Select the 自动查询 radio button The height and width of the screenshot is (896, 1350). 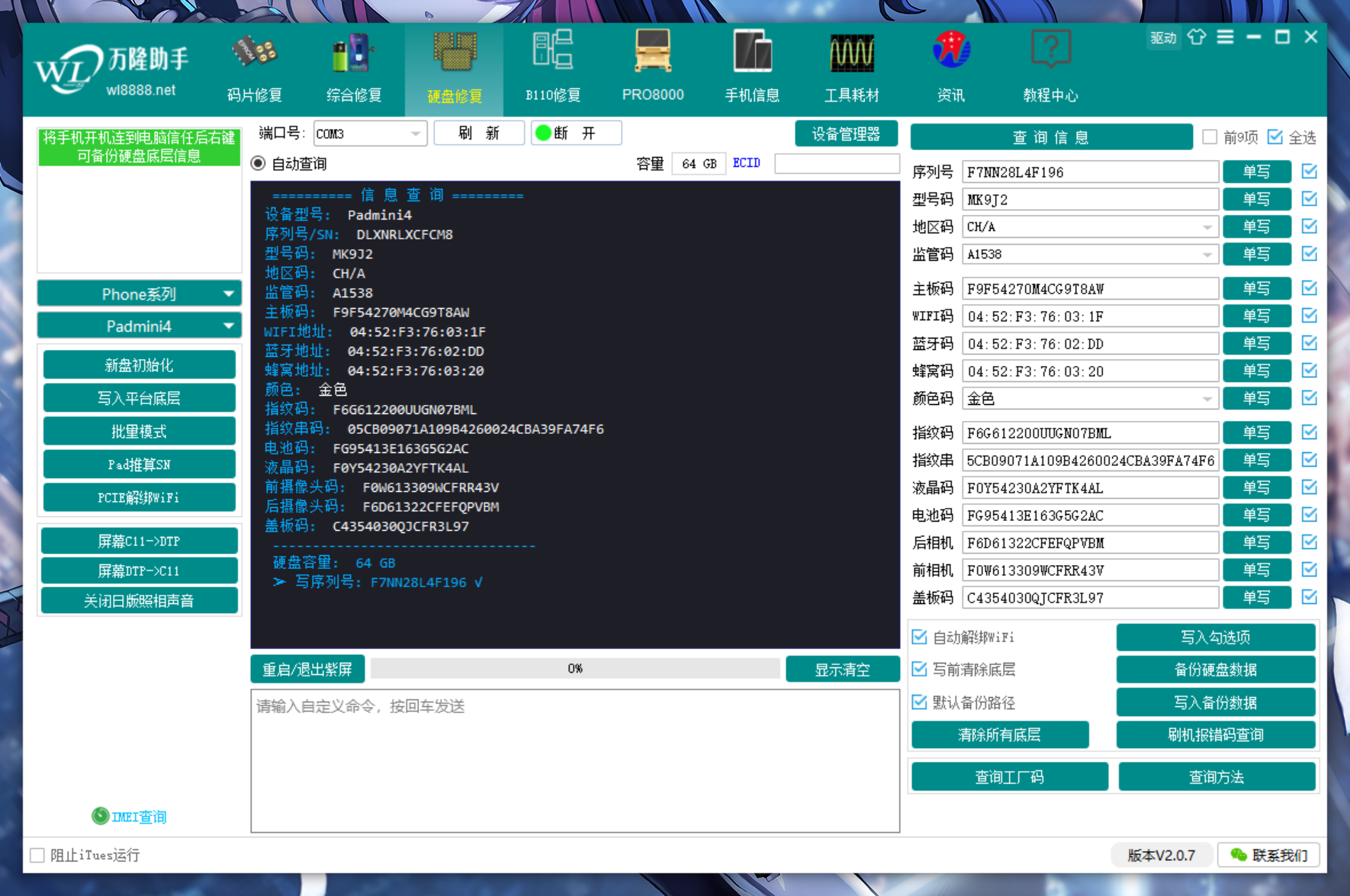[259, 163]
